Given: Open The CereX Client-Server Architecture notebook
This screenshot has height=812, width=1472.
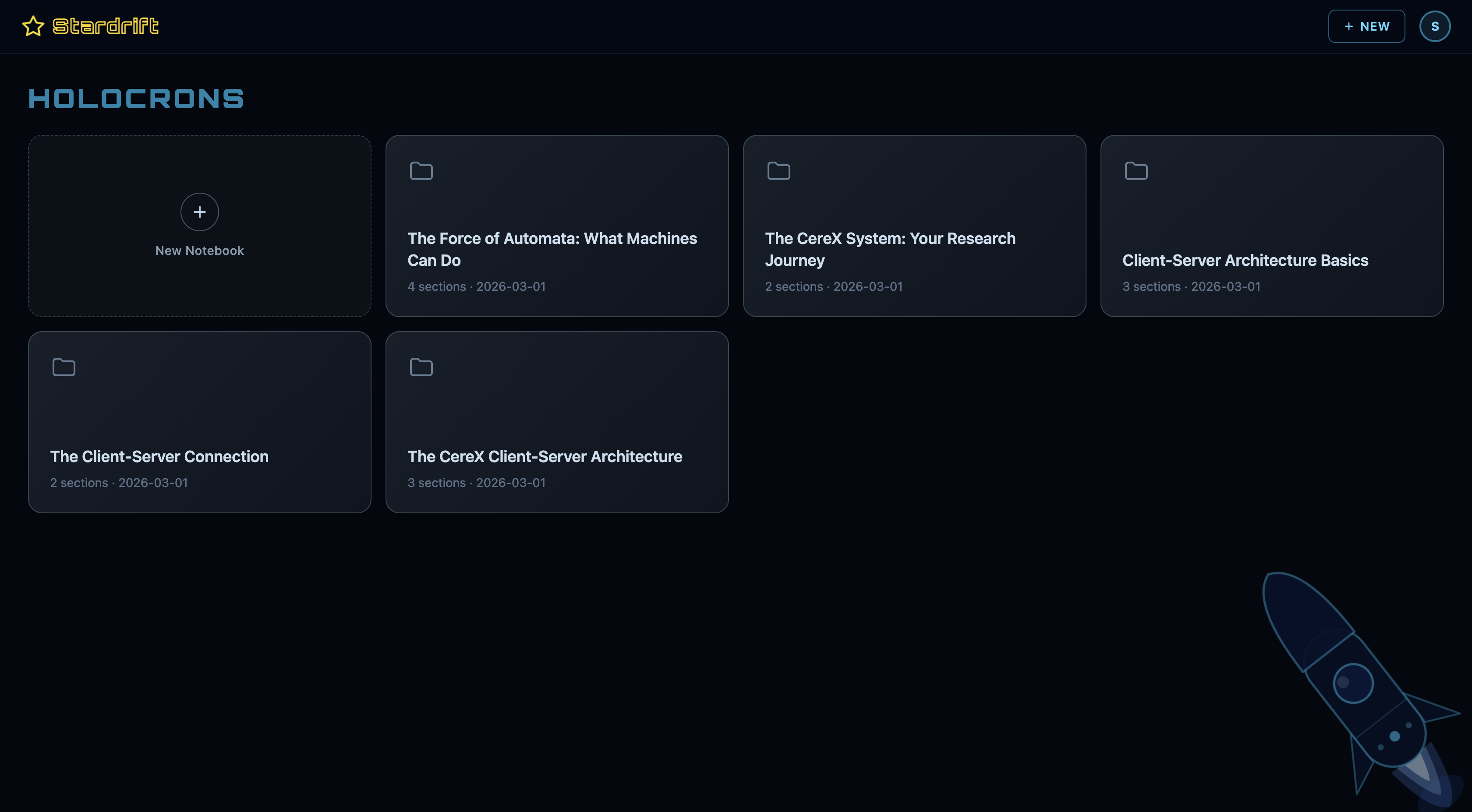Looking at the screenshot, I should pyautogui.click(x=545, y=456).
